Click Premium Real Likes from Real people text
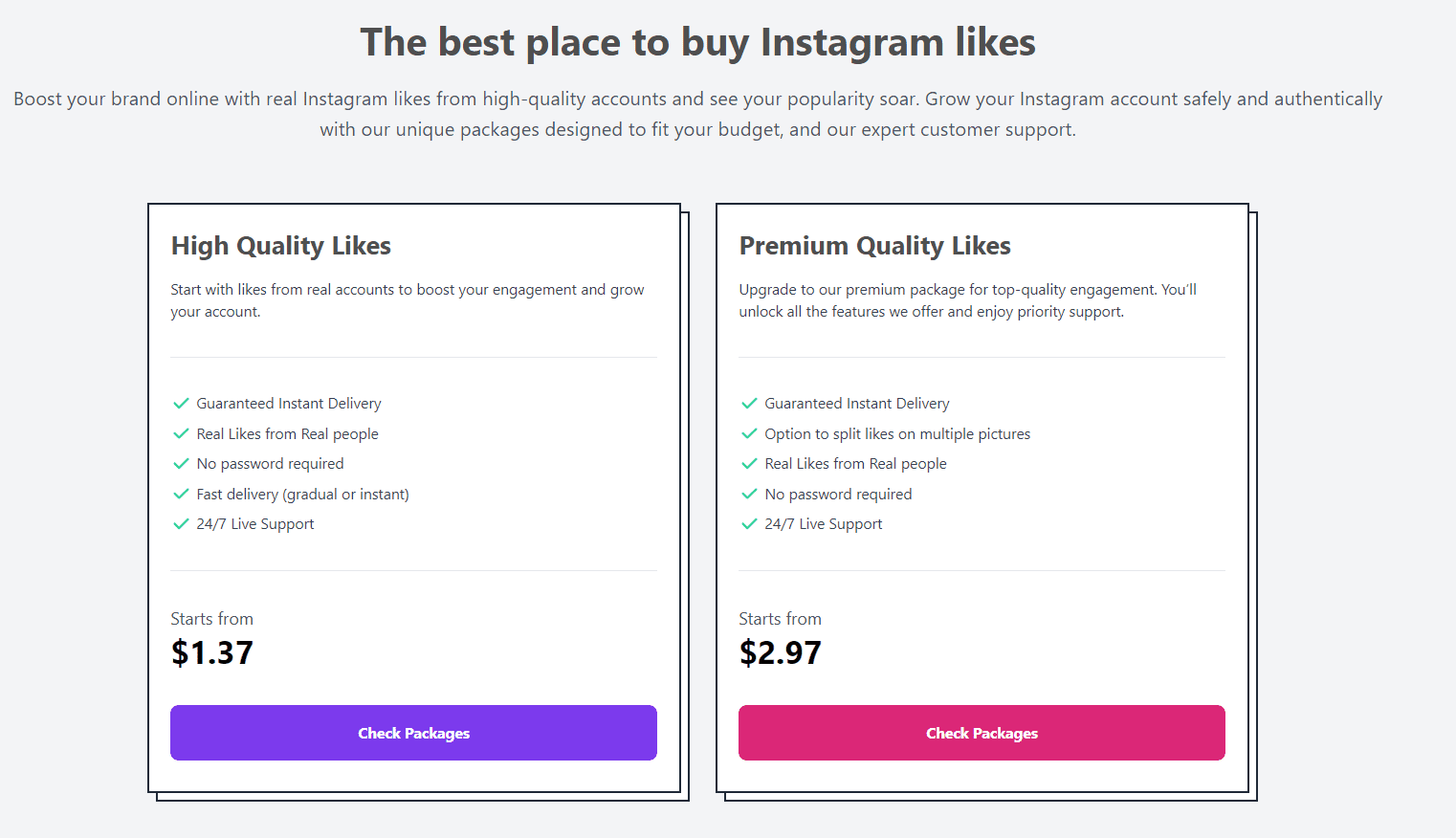This screenshot has width=1456, height=838. 855,464
